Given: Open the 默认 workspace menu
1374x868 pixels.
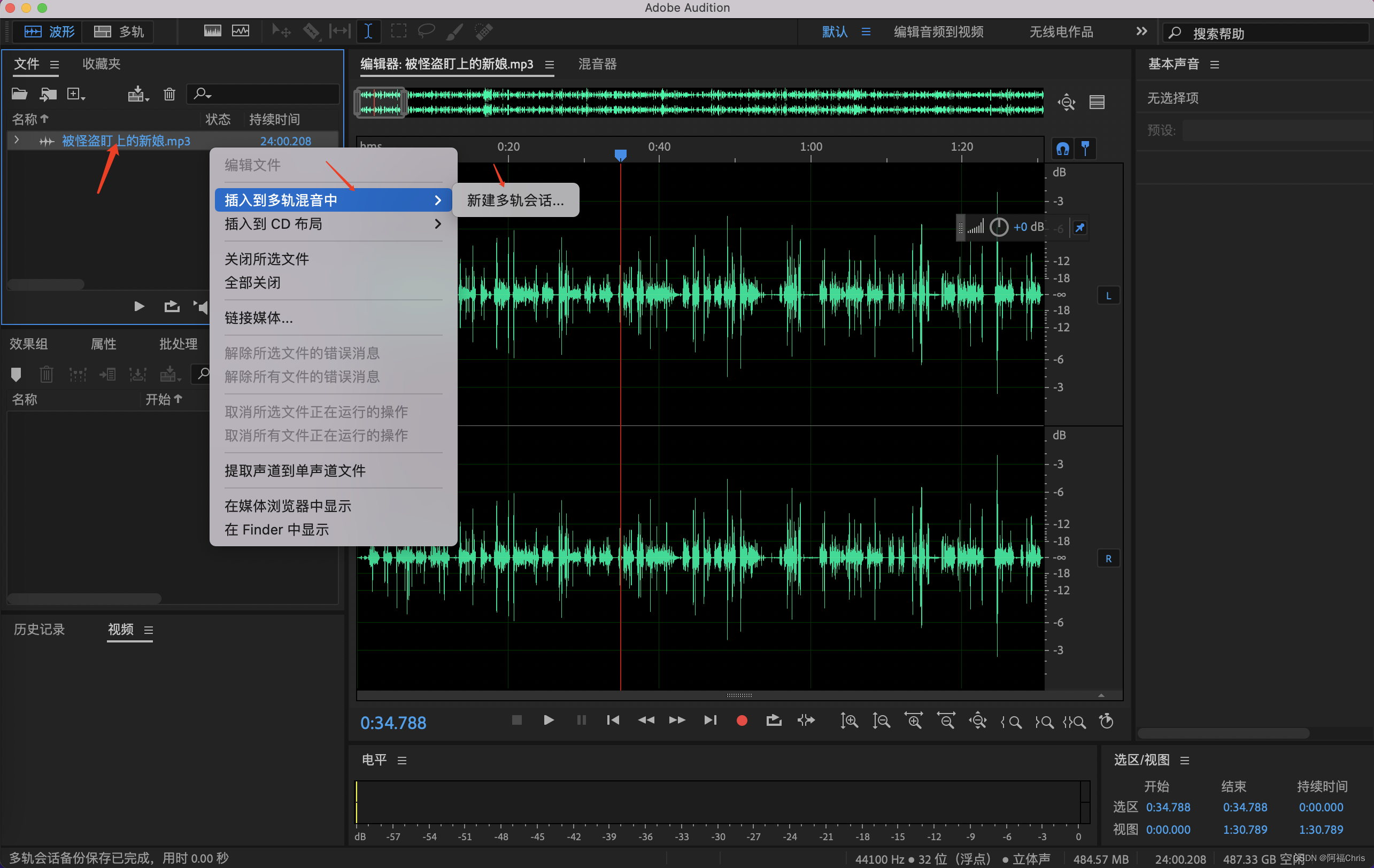Looking at the screenshot, I should 866,32.
